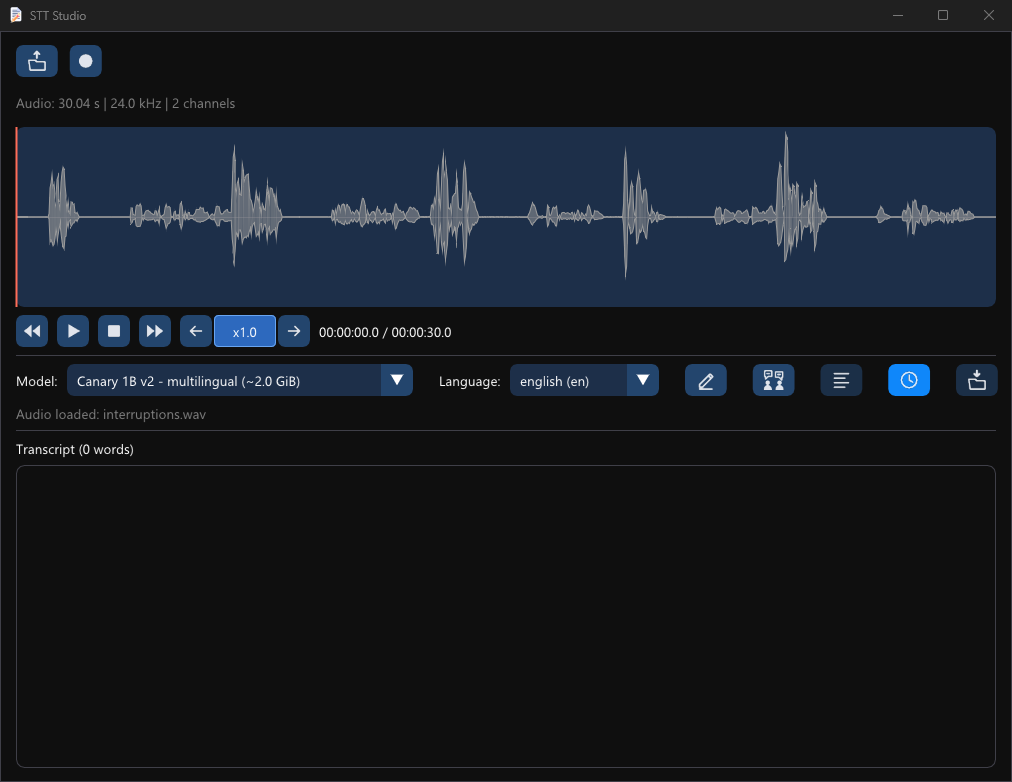Click the STT Studio app icon
This screenshot has height=782, width=1012.
click(x=15, y=15)
